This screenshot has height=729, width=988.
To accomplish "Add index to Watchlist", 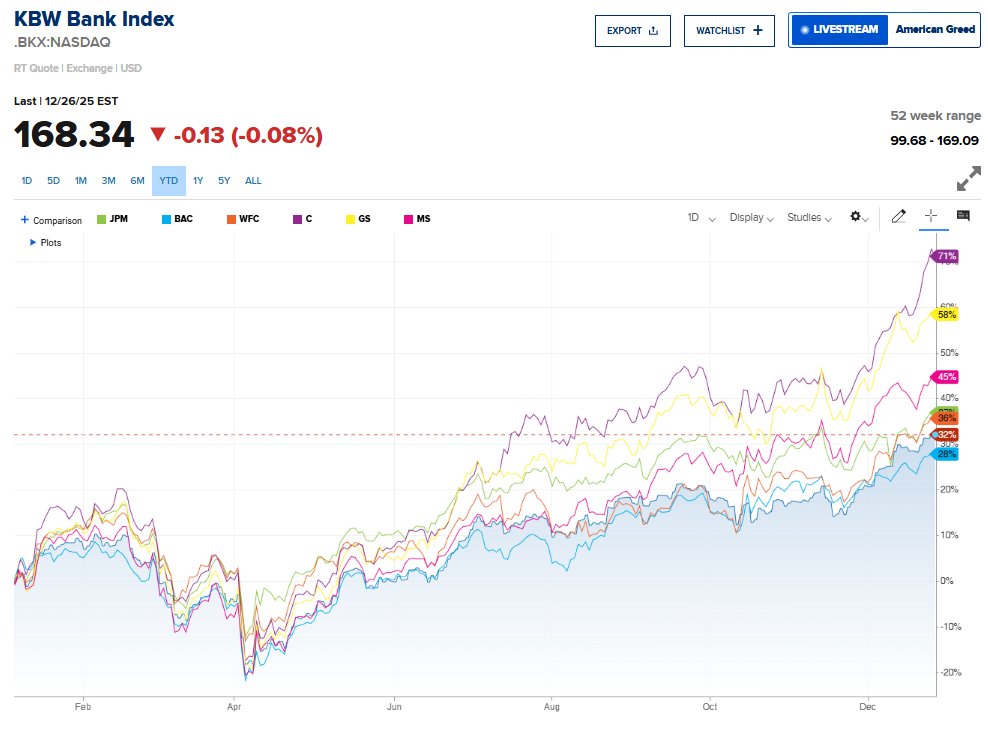I will click(x=729, y=30).
